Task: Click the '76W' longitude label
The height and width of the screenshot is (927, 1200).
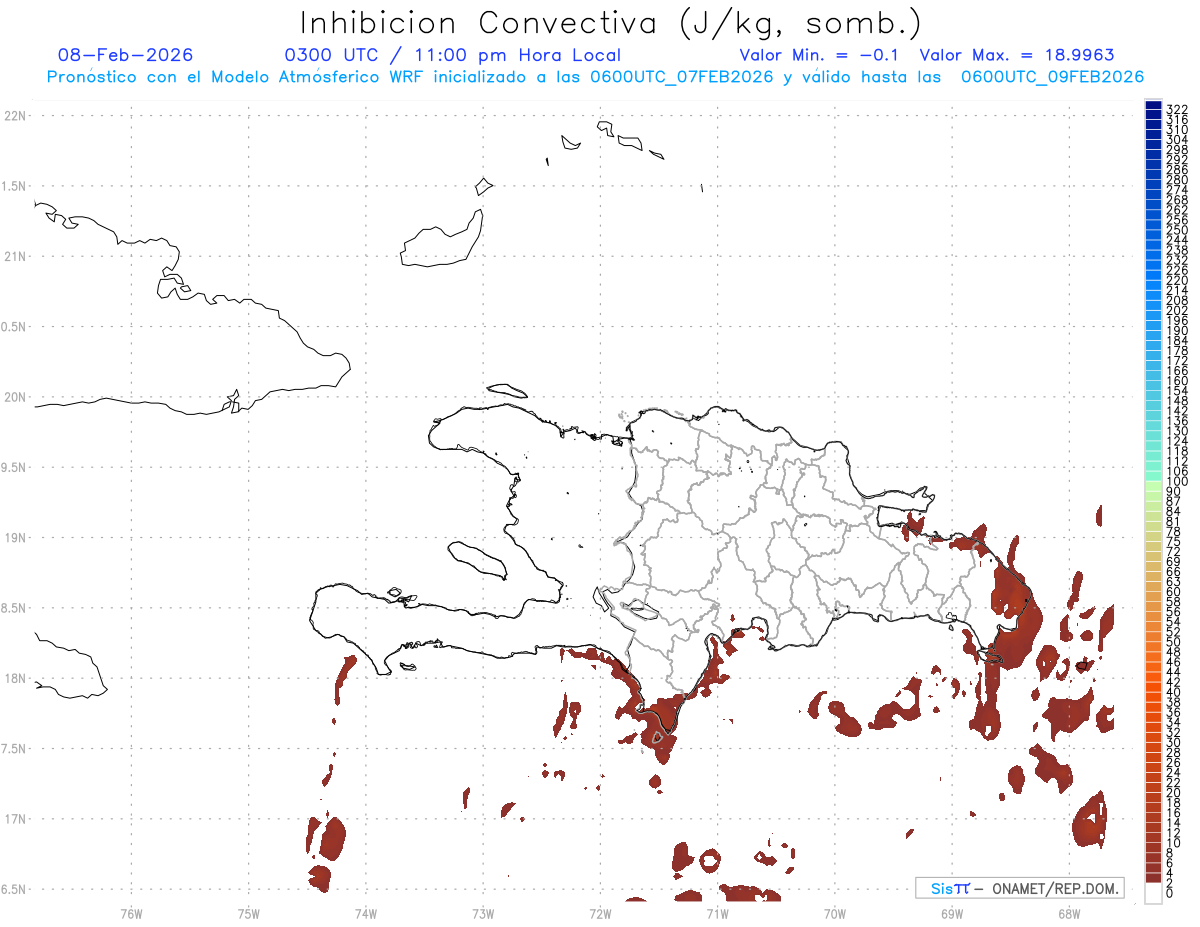Action: pyautogui.click(x=131, y=913)
